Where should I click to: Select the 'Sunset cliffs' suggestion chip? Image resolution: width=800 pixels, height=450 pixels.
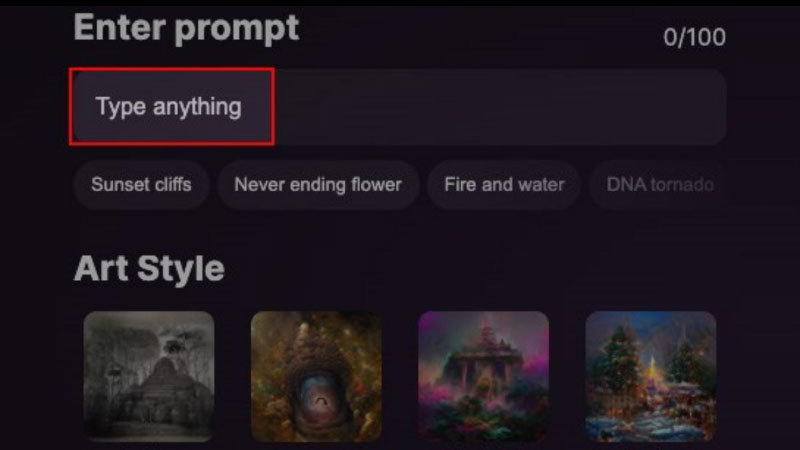pos(141,185)
